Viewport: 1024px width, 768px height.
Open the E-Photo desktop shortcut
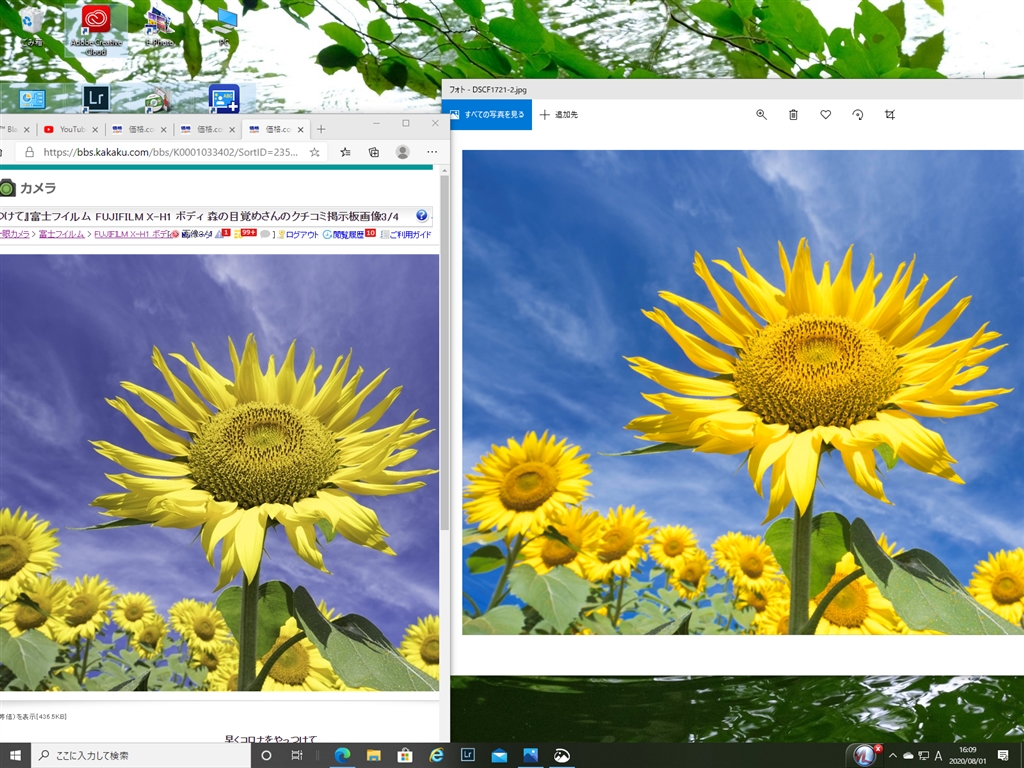click(x=159, y=27)
